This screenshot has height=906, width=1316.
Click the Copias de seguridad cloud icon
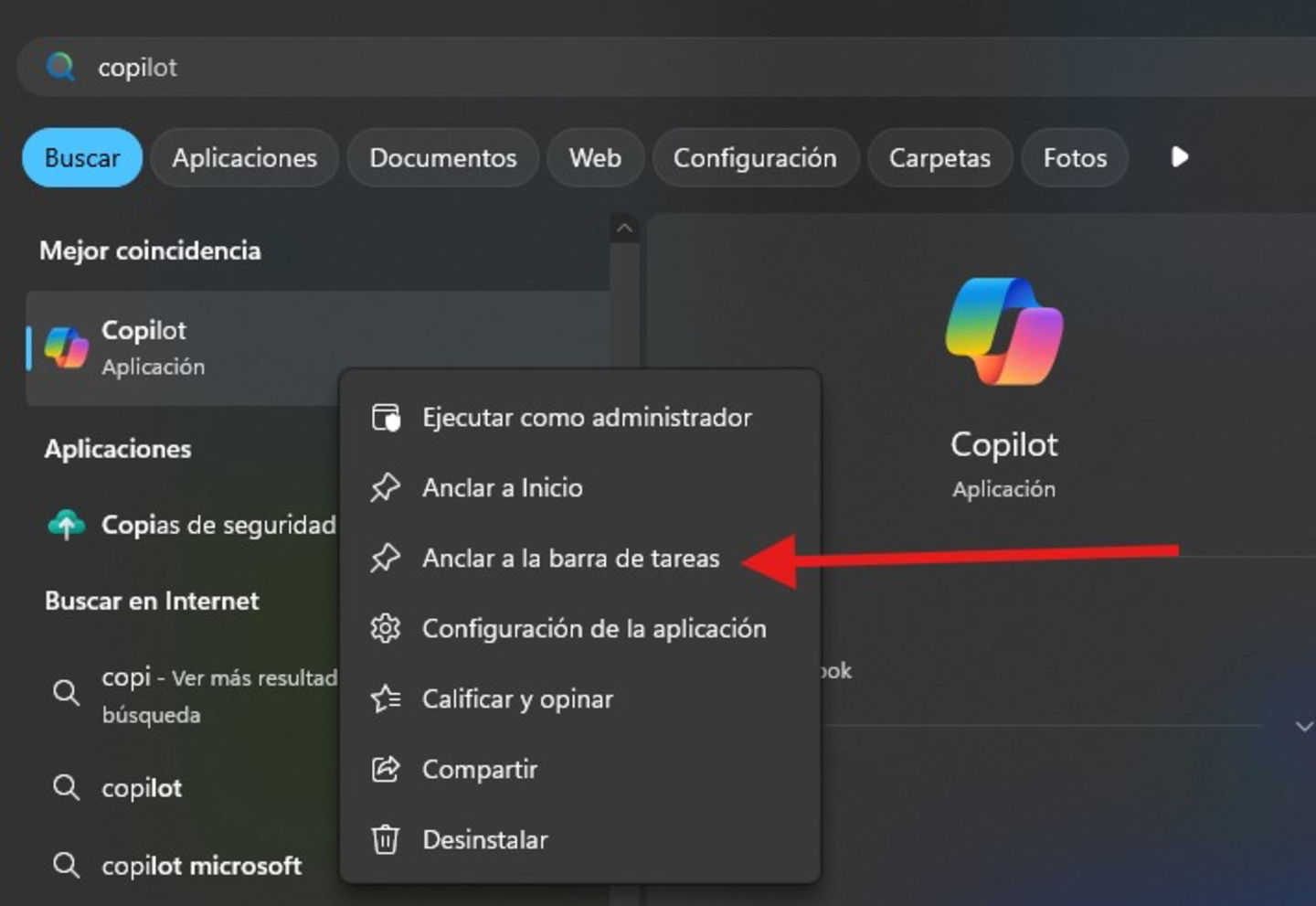tap(66, 525)
